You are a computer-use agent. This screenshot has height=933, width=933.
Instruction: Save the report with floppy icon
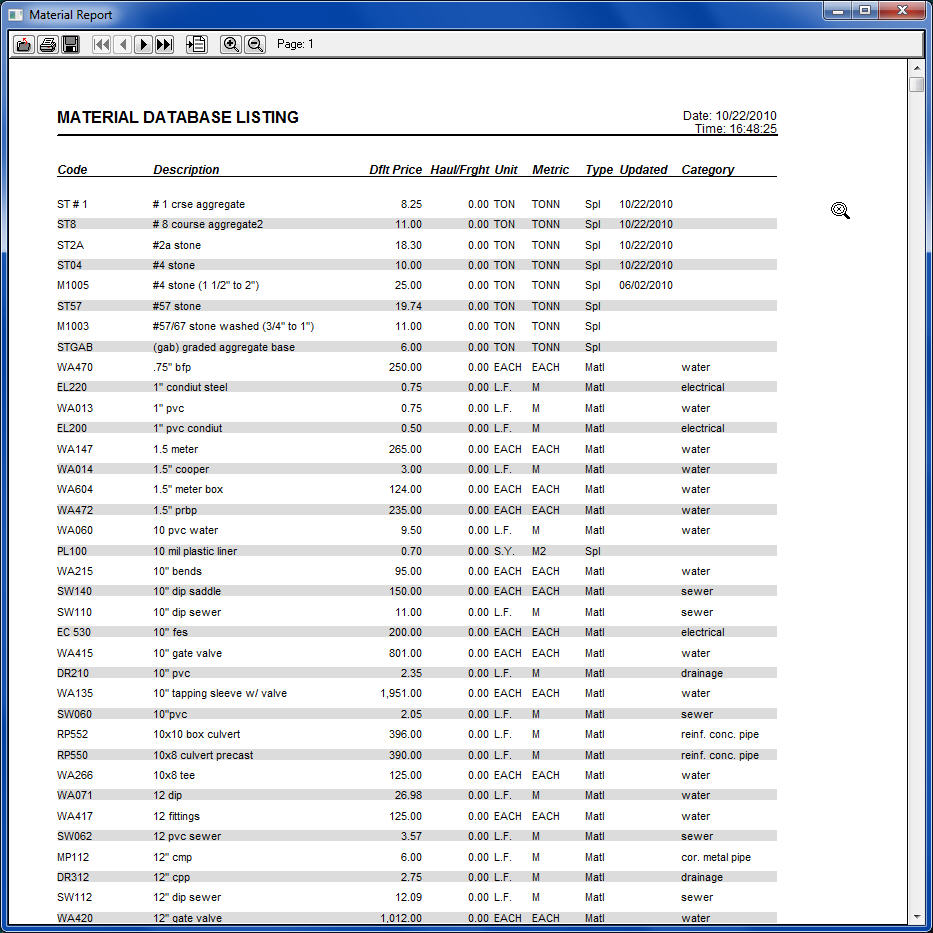tap(71, 45)
